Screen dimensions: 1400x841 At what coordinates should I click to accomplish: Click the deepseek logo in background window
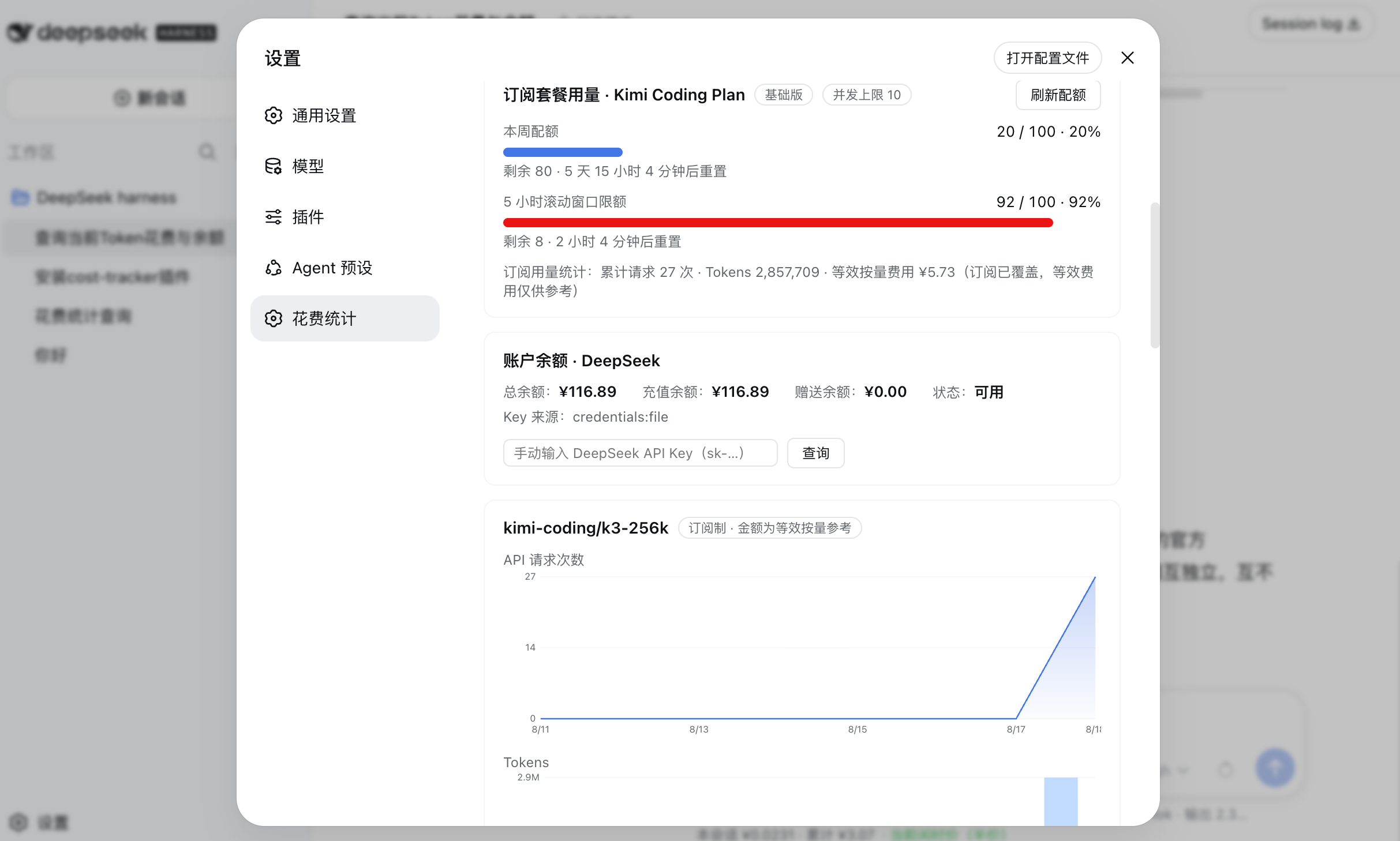point(112,32)
